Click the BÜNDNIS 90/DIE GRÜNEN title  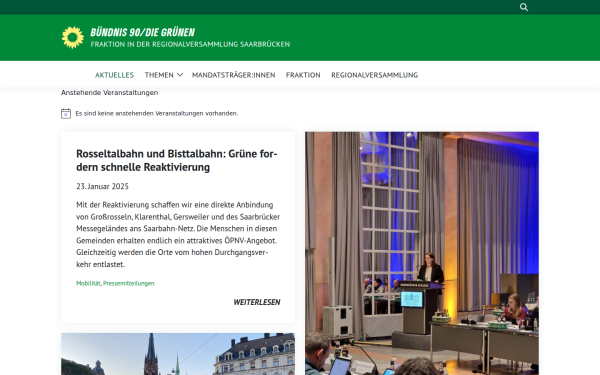[143, 33]
